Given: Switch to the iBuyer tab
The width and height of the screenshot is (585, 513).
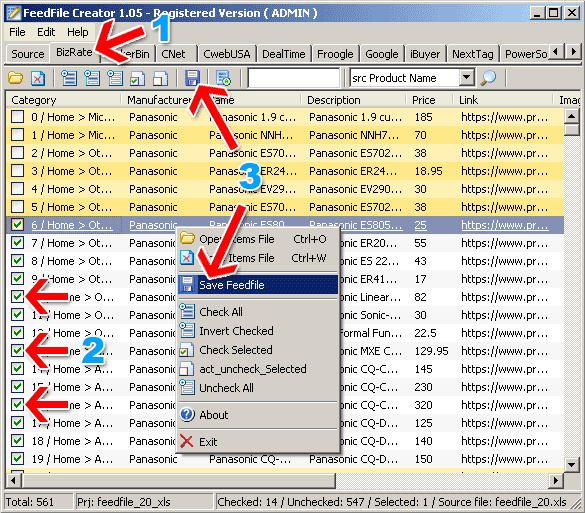Looking at the screenshot, I should pyautogui.click(x=425, y=54).
